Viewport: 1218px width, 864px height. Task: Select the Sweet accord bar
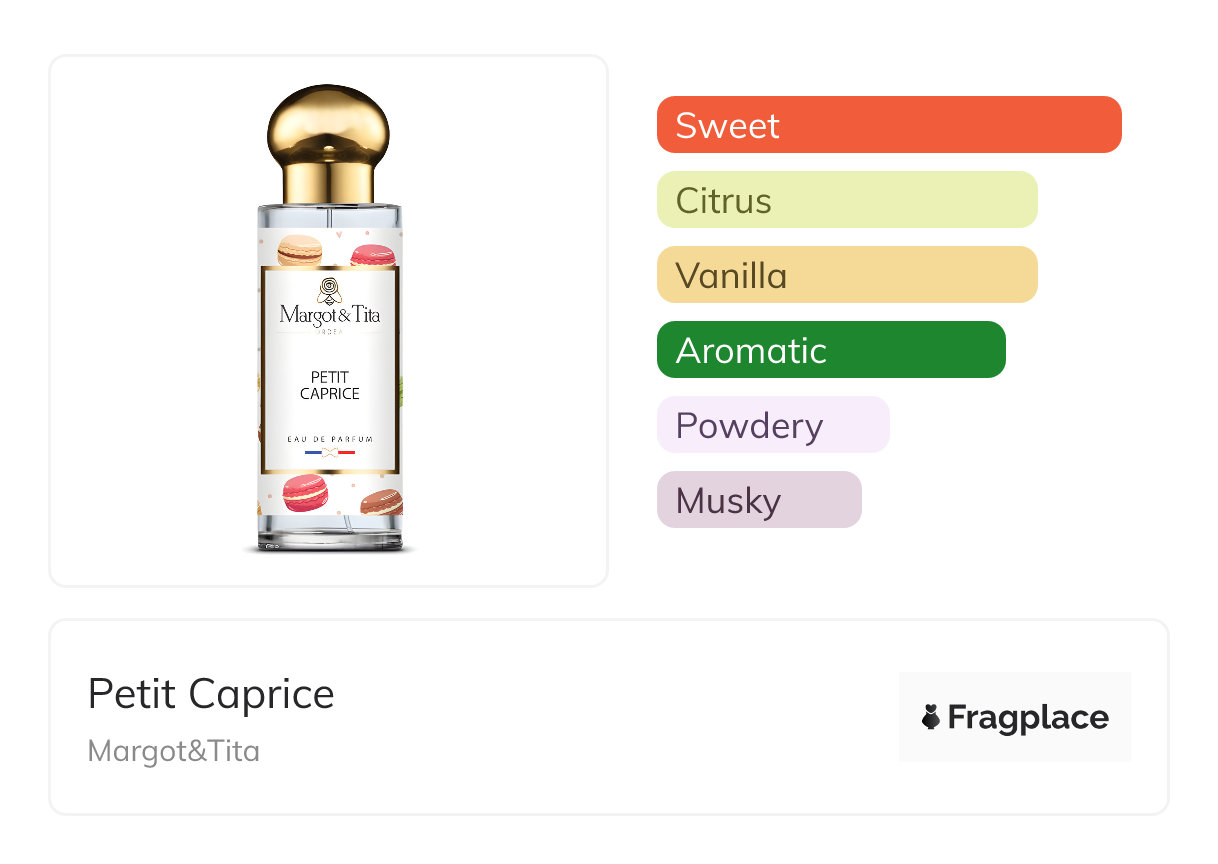pos(888,125)
